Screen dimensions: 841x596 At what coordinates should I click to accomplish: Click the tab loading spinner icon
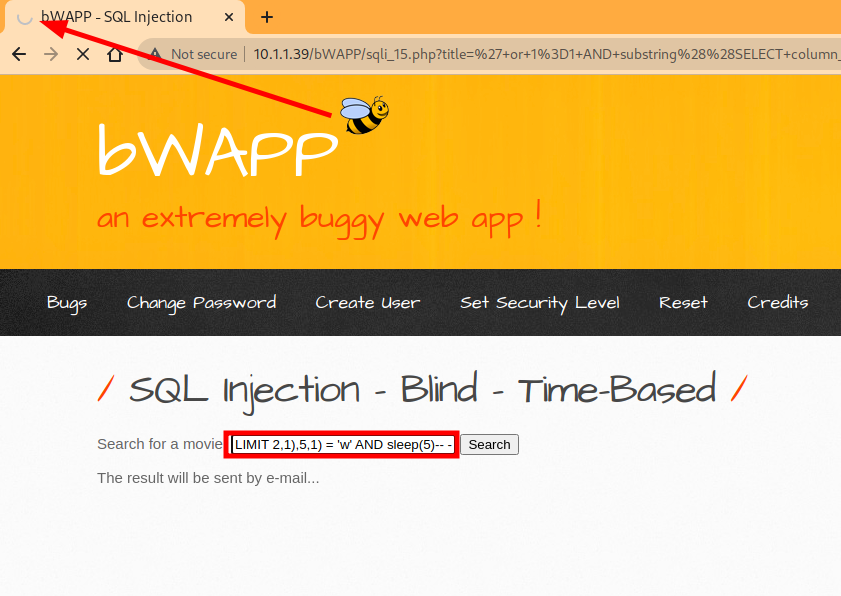[25, 17]
